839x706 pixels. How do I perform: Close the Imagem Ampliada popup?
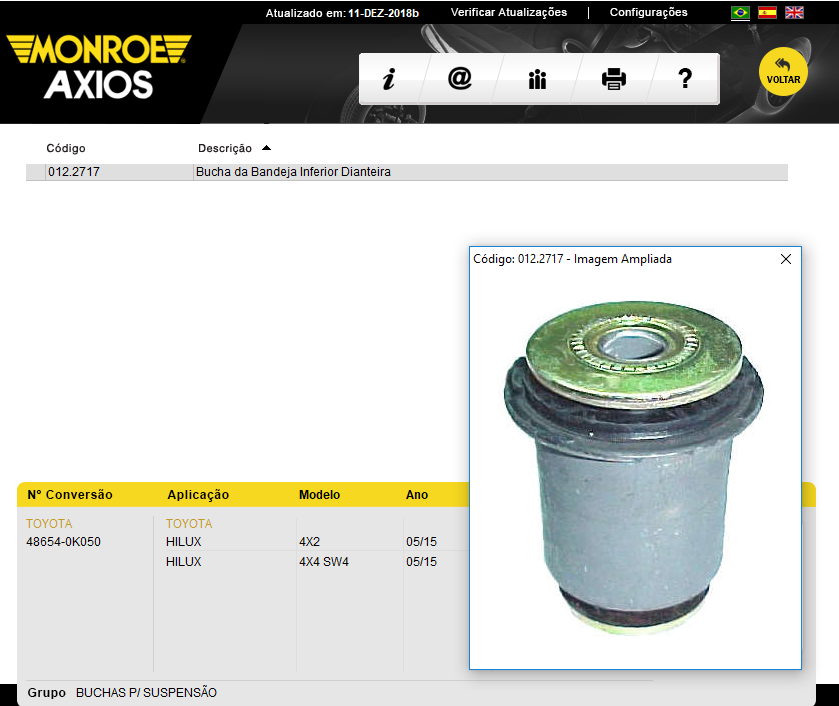[785, 259]
